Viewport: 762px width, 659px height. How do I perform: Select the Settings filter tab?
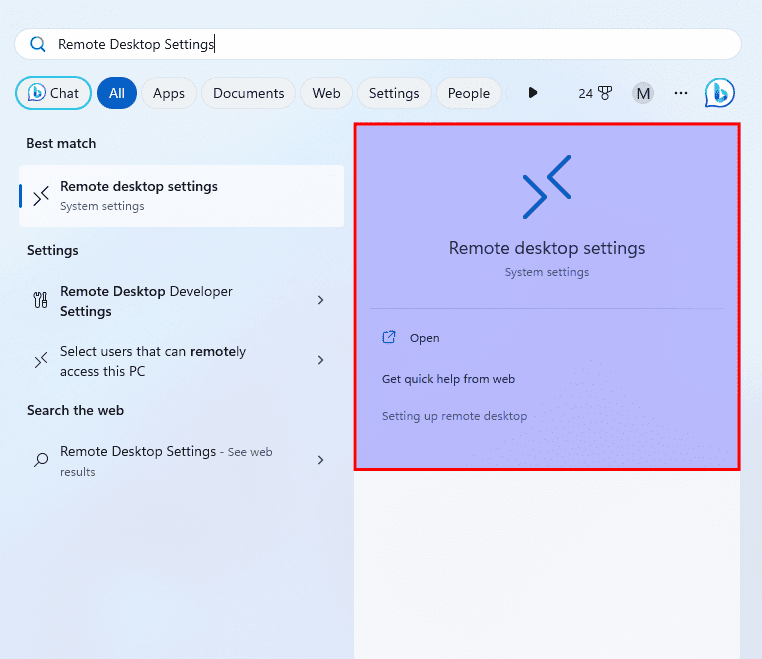pos(394,93)
